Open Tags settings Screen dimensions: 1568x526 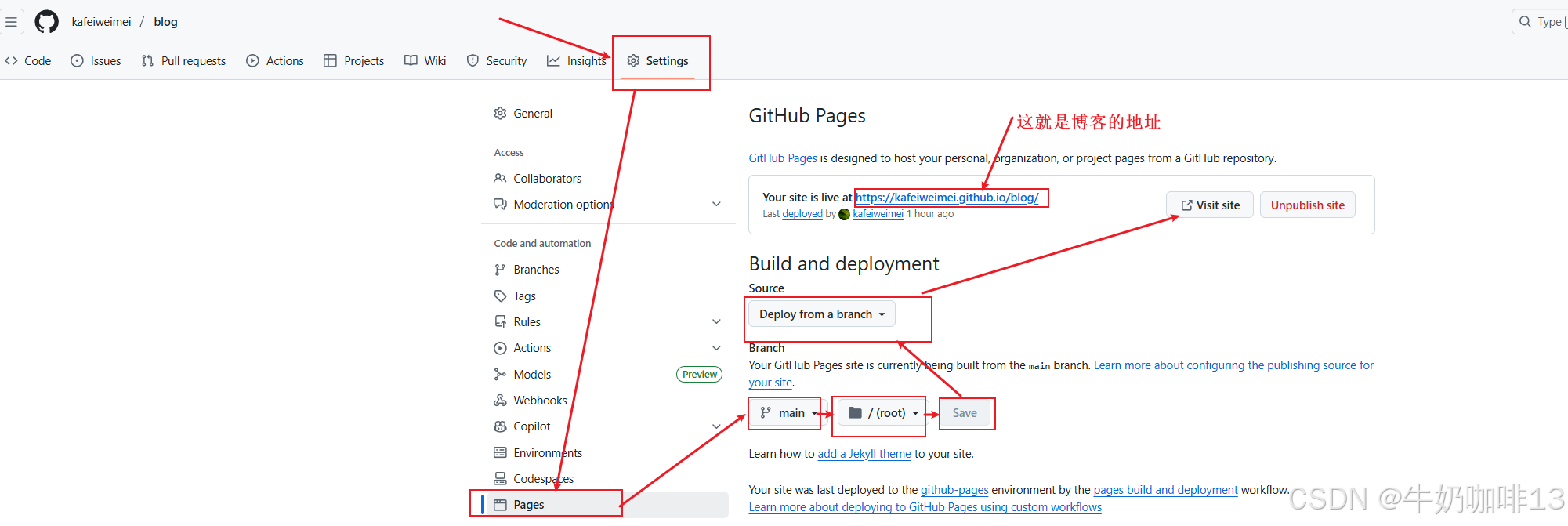click(x=608, y=296)
